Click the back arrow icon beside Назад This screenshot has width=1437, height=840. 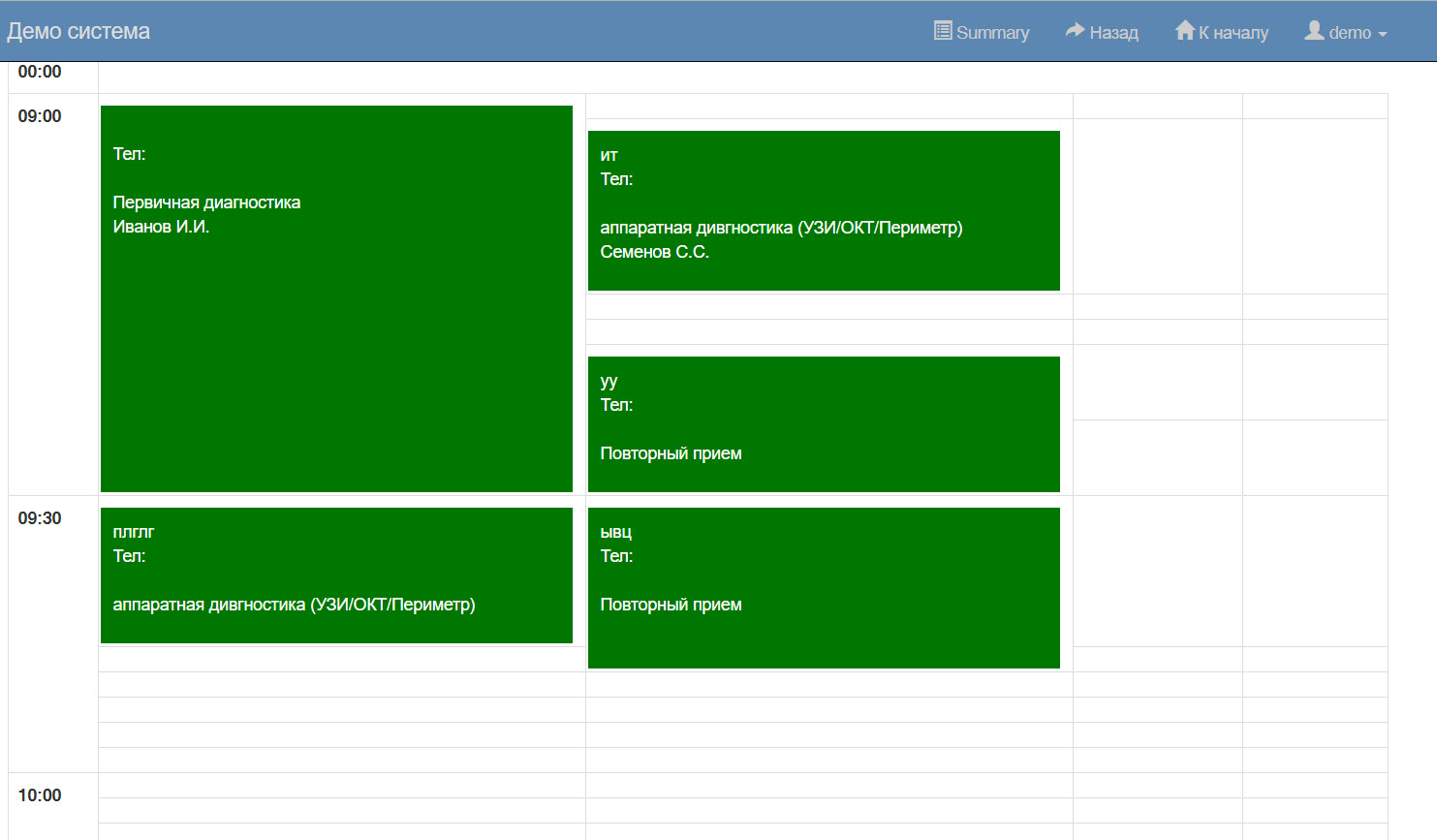point(1075,31)
